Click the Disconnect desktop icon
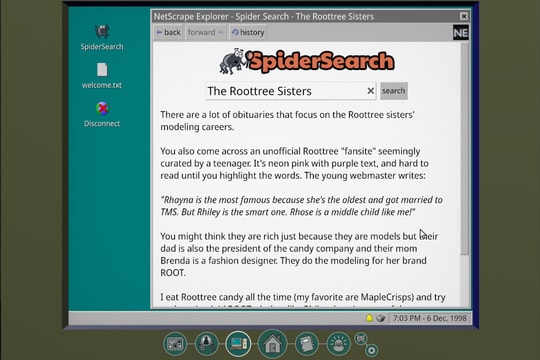 [x=102, y=114]
